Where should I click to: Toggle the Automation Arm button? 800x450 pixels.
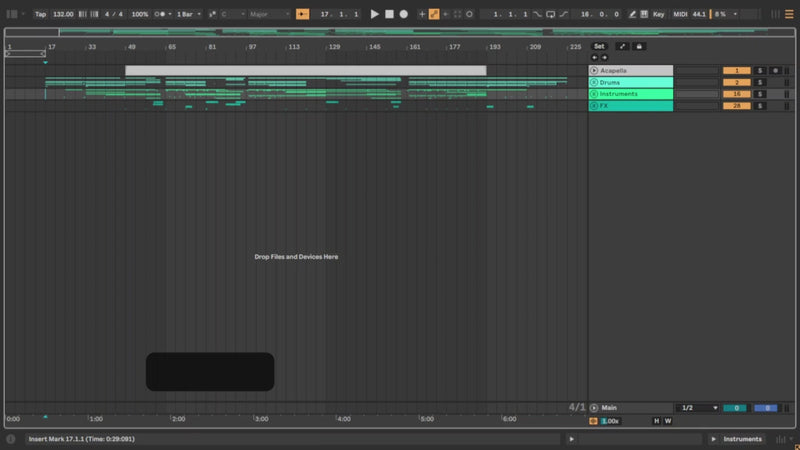coord(434,14)
